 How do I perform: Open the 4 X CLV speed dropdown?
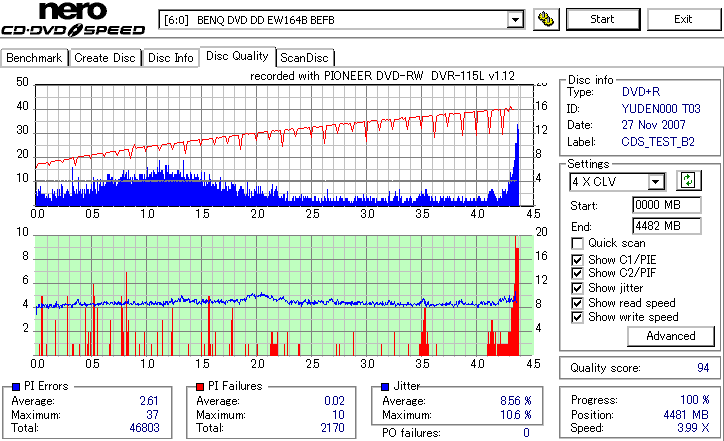click(x=655, y=181)
